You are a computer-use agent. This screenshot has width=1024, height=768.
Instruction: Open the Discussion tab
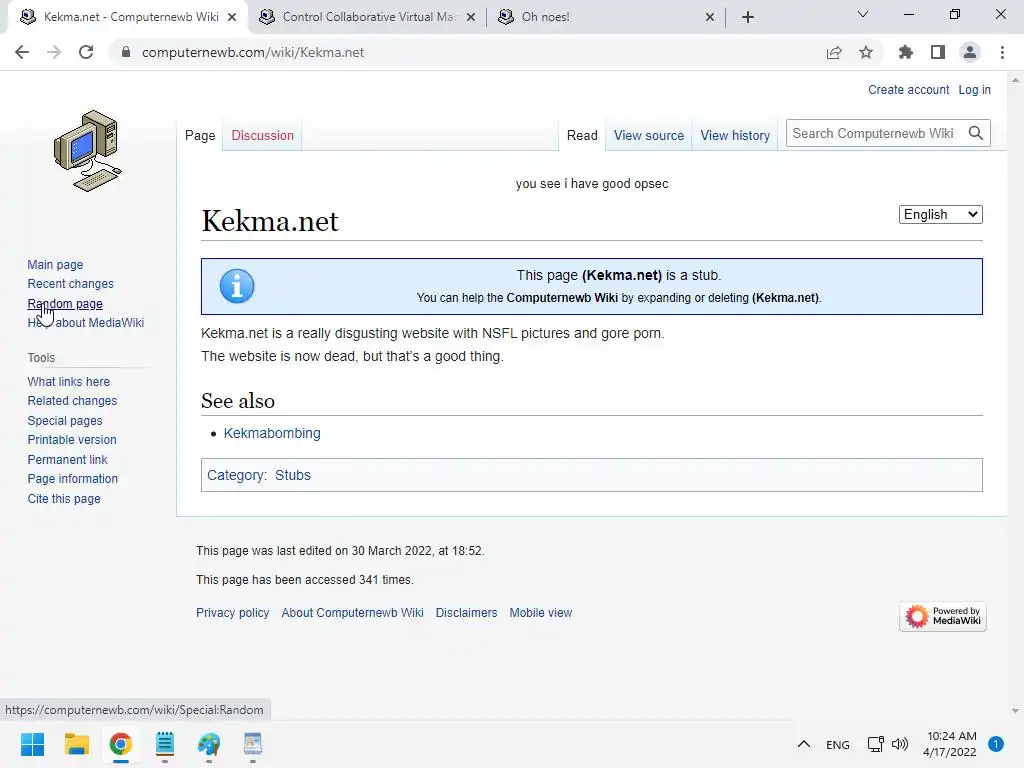coord(263,135)
